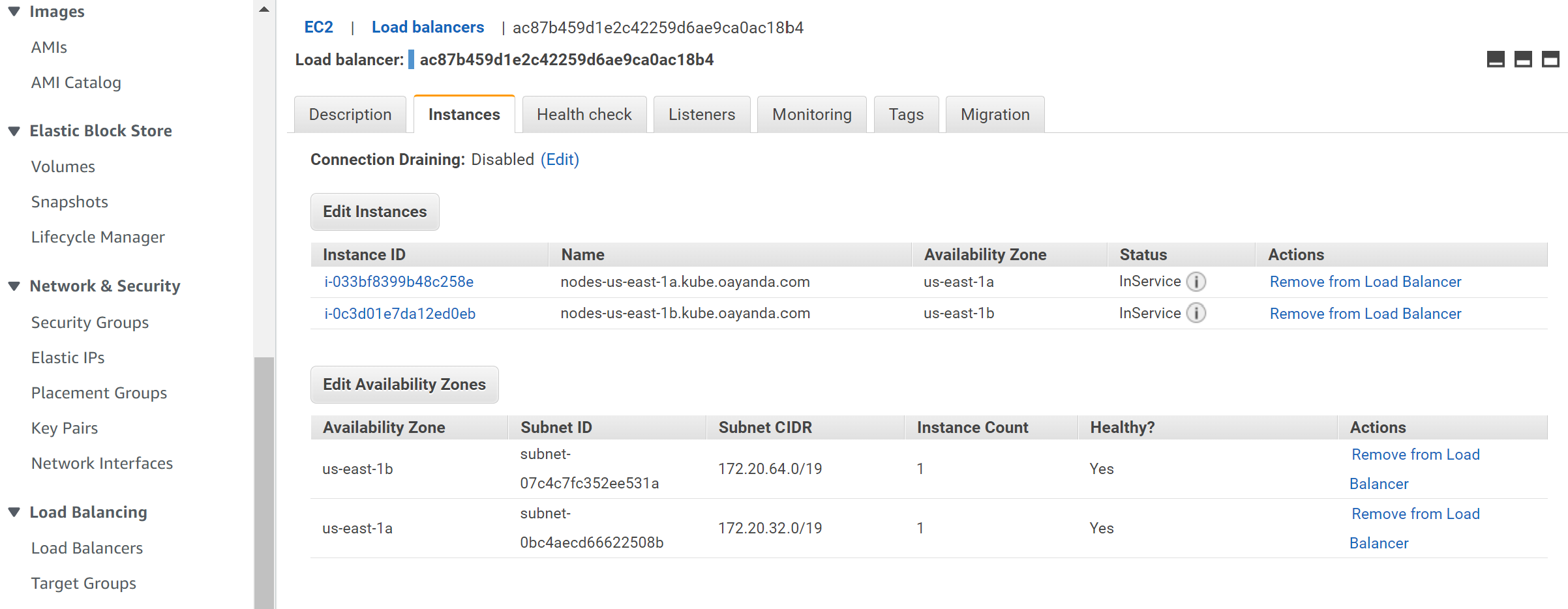Open instance i-033bf8399b48c258e details
This screenshot has width=1568, height=609.
(399, 281)
